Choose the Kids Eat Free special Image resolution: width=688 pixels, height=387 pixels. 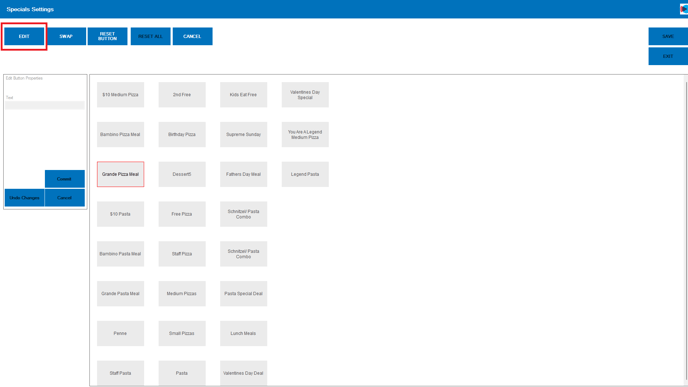(x=244, y=95)
